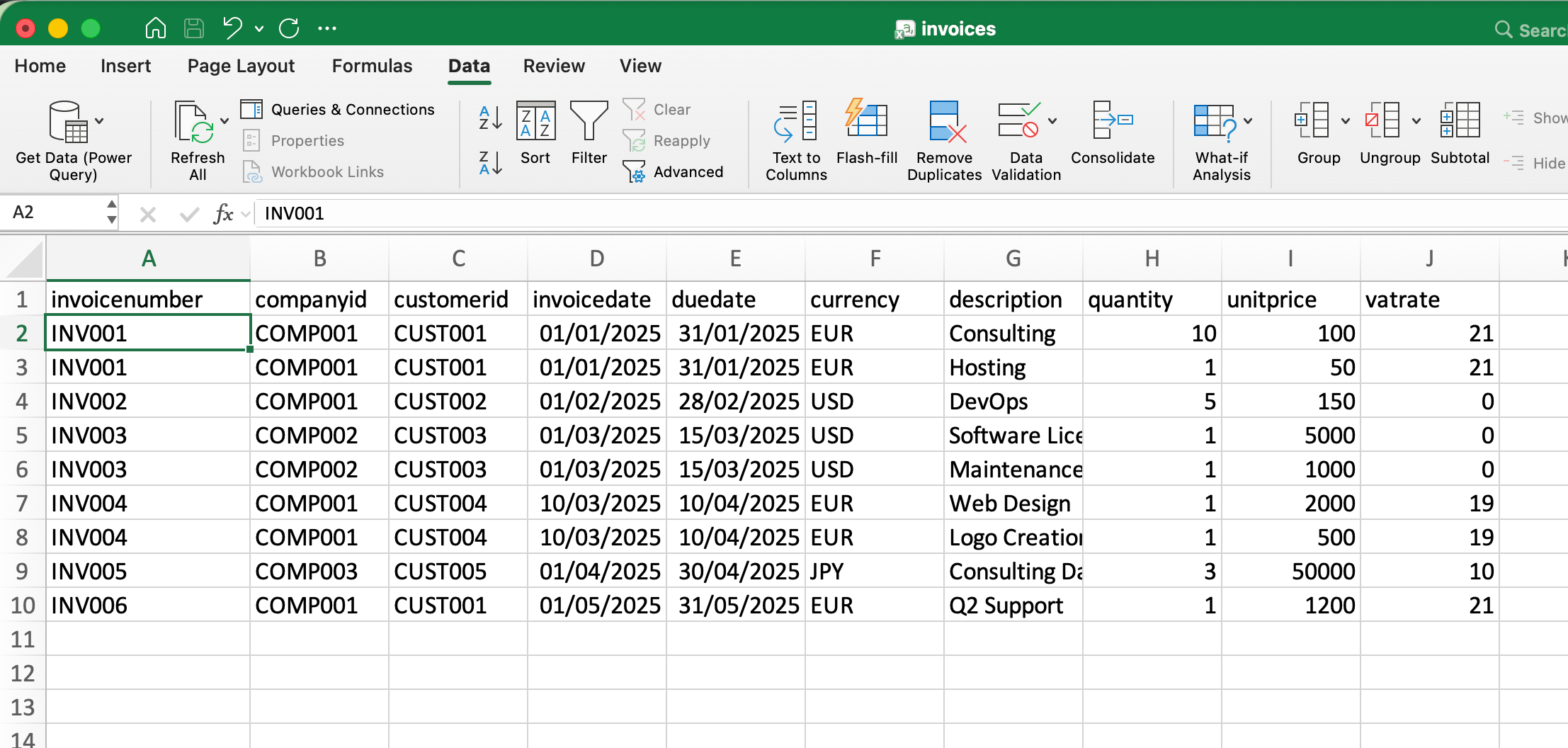Click the Reapply filter button
The height and width of the screenshot is (748, 1568).
click(x=666, y=140)
